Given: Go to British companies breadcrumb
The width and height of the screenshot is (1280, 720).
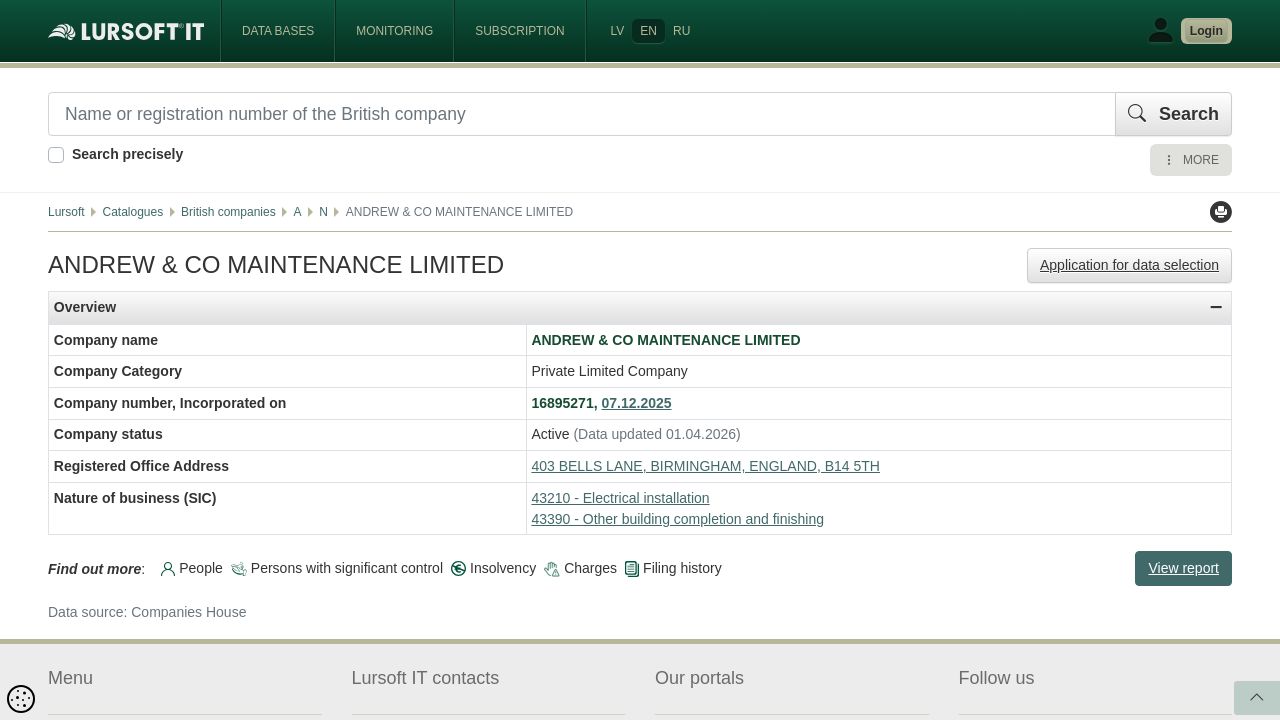Looking at the screenshot, I should point(228,212).
